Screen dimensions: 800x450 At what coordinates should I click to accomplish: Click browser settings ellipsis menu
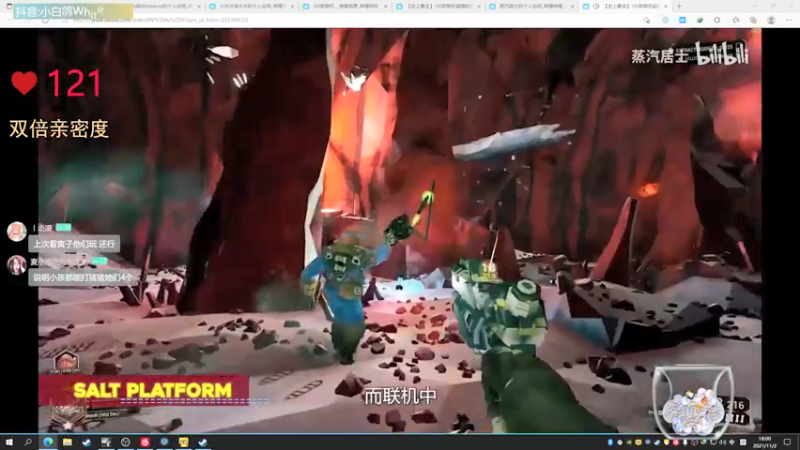coord(789,20)
